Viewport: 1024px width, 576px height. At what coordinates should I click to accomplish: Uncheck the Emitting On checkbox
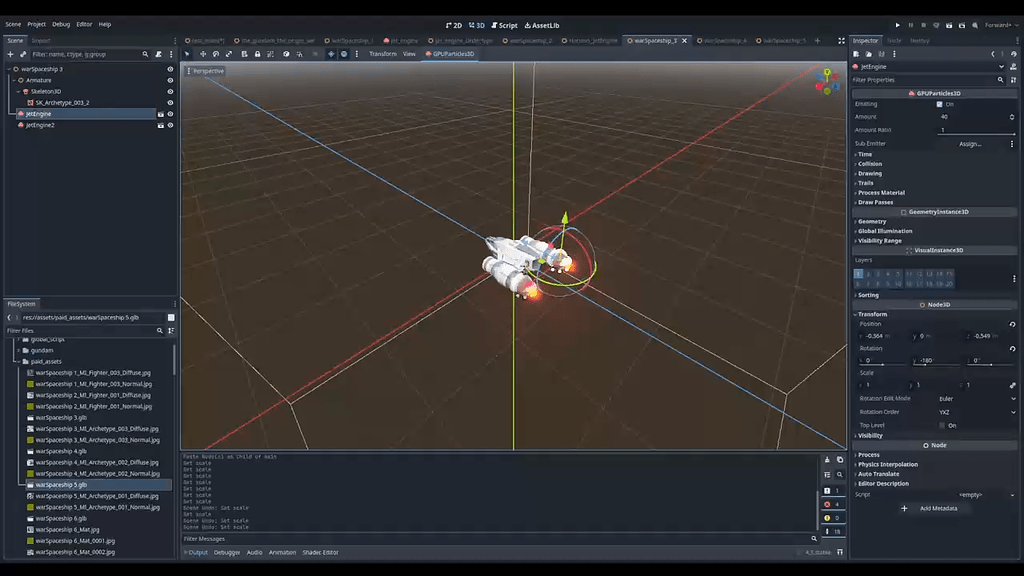pyautogui.click(x=940, y=104)
